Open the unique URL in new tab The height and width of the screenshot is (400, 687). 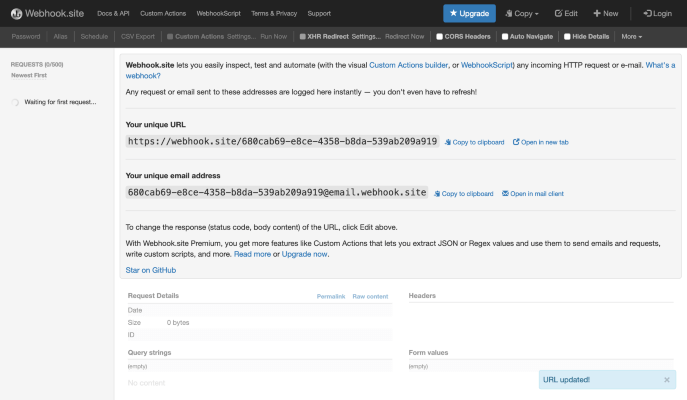click(541, 142)
